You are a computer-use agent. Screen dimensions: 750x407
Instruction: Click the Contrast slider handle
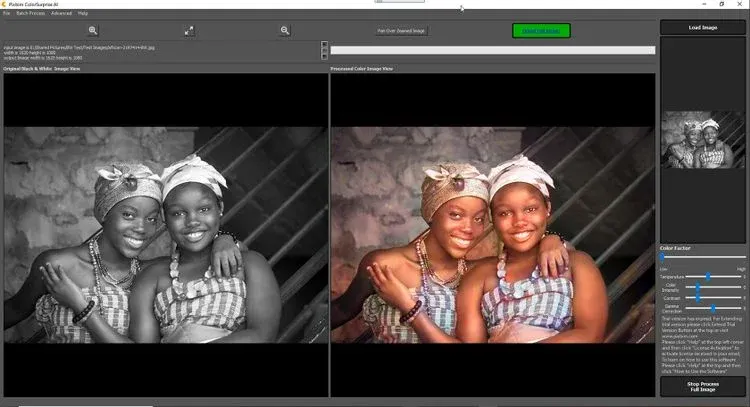[698, 297]
